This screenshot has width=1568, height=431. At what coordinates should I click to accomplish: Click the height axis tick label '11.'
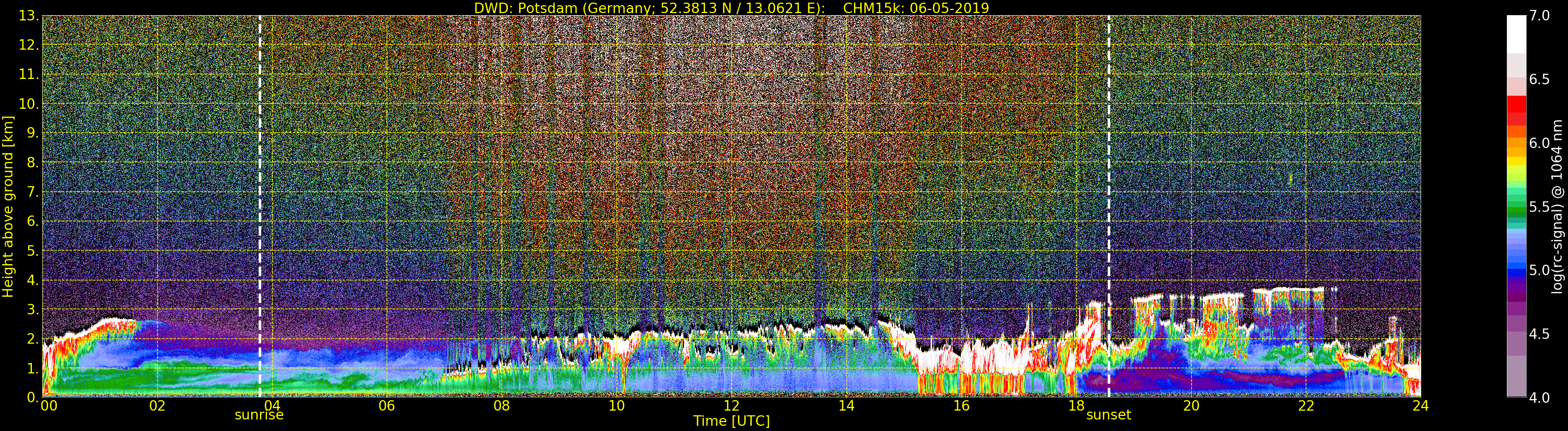[29, 74]
